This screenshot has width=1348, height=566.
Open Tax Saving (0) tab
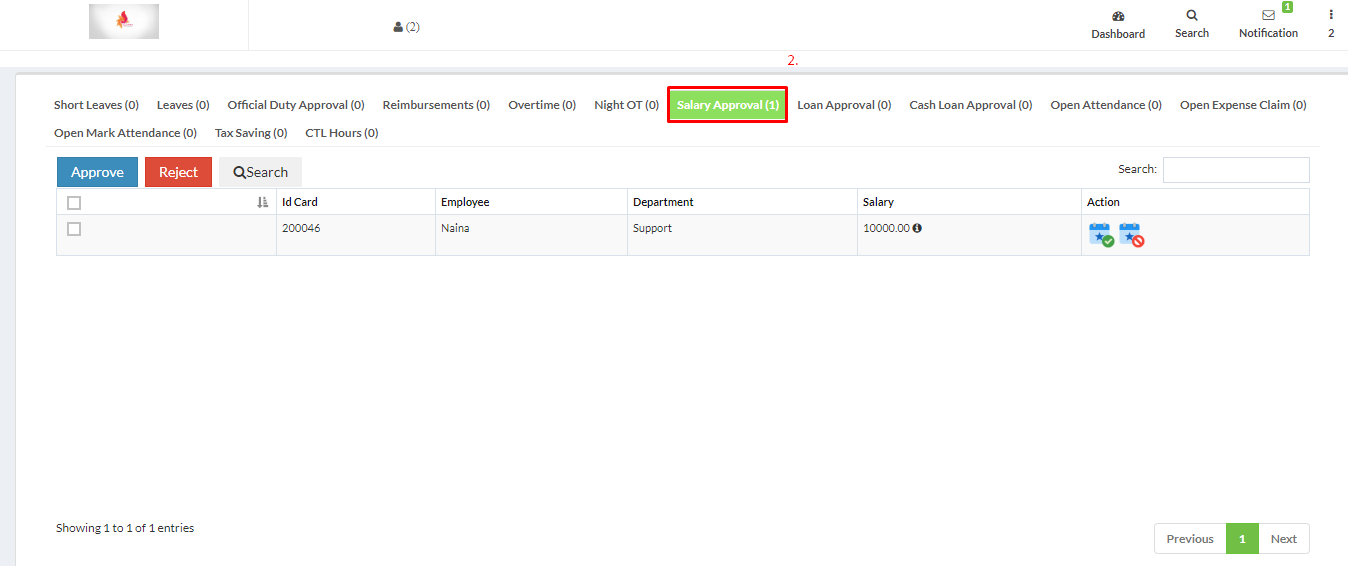[x=251, y=133]
